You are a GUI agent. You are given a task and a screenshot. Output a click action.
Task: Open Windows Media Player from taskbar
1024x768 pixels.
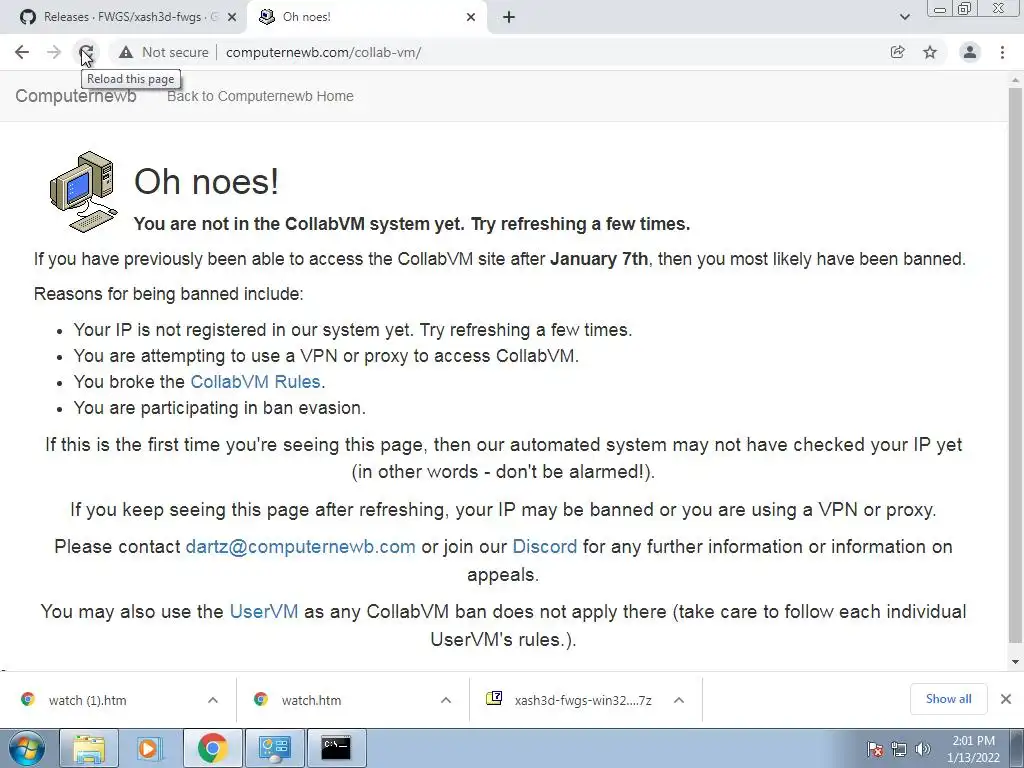(149, 748)
